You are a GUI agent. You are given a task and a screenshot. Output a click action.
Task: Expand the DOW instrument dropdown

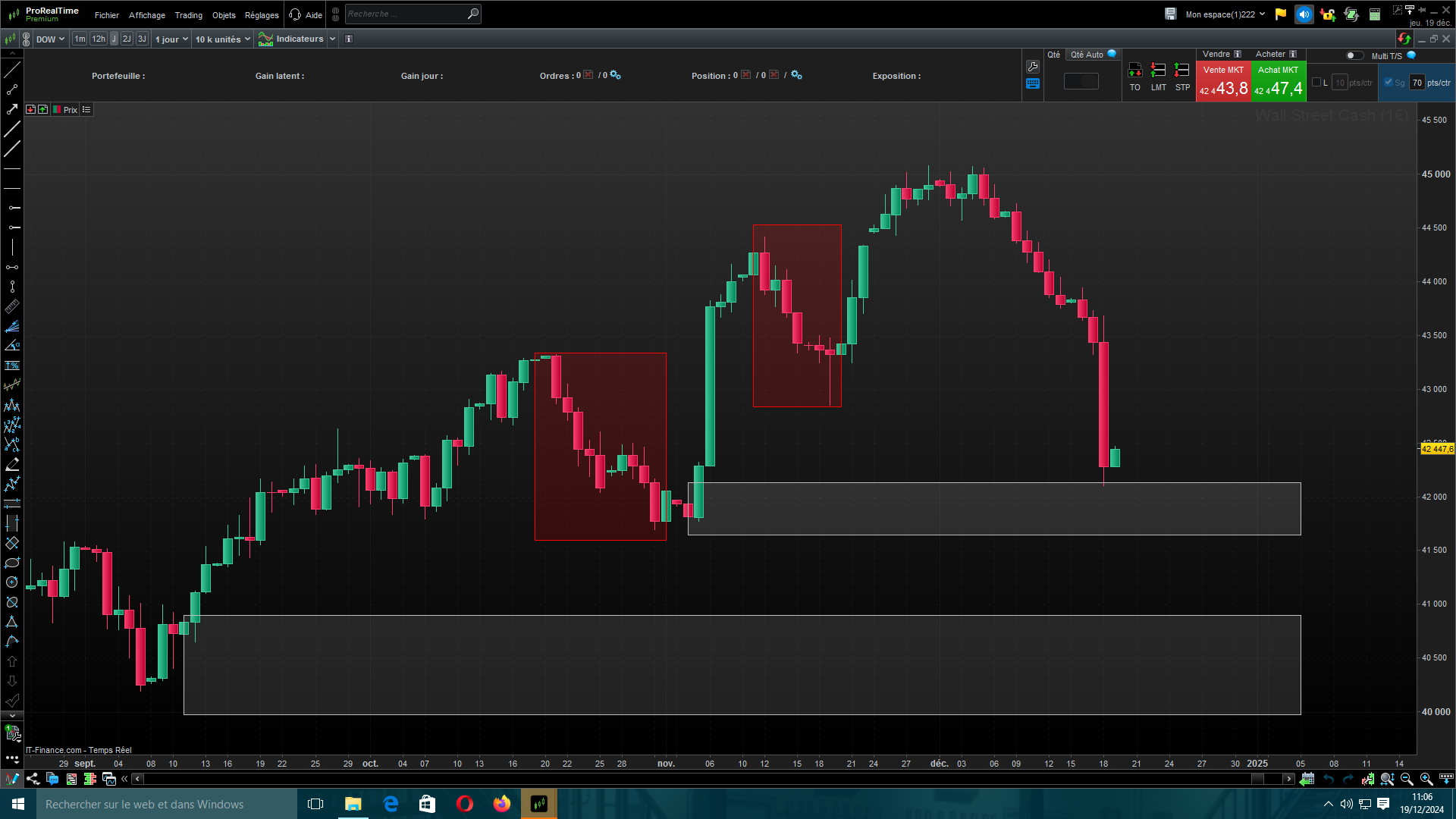coord(51,39)
